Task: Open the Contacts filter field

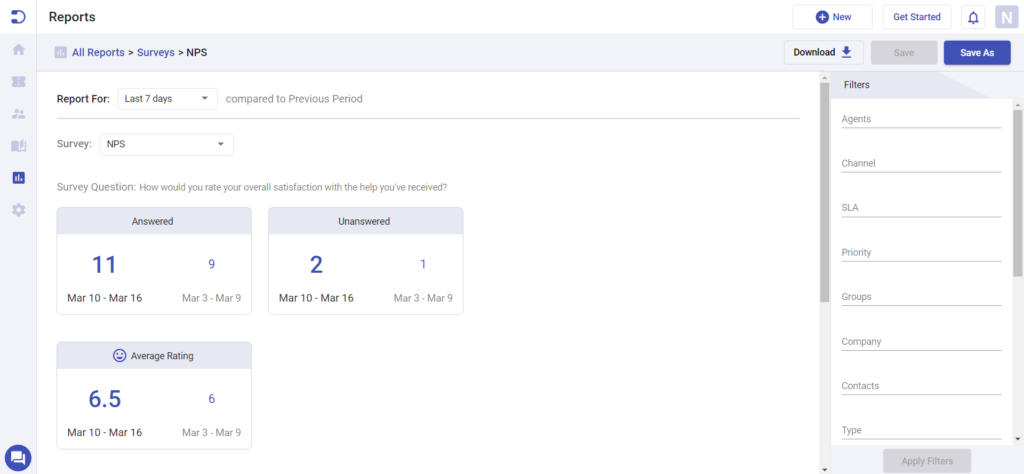Action: 921,386
